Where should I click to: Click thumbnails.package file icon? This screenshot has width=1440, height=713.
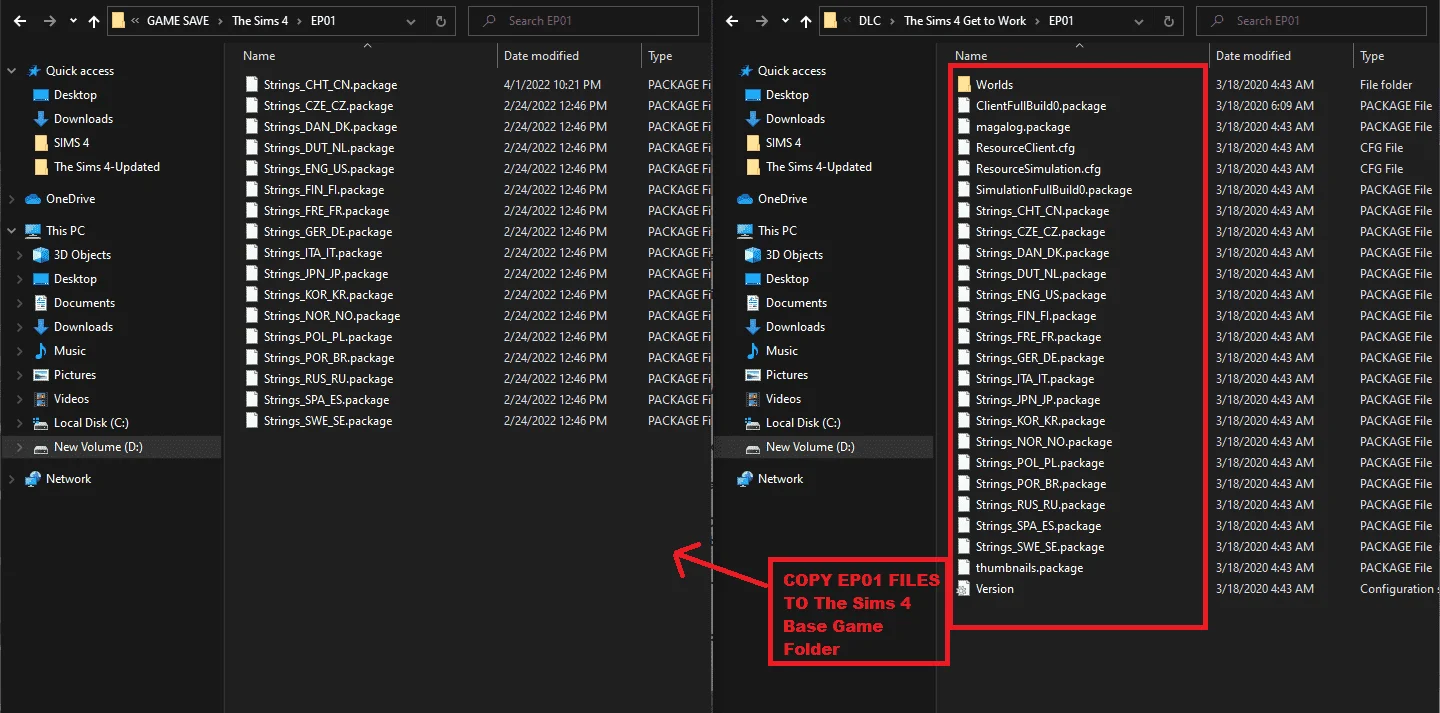964,568
